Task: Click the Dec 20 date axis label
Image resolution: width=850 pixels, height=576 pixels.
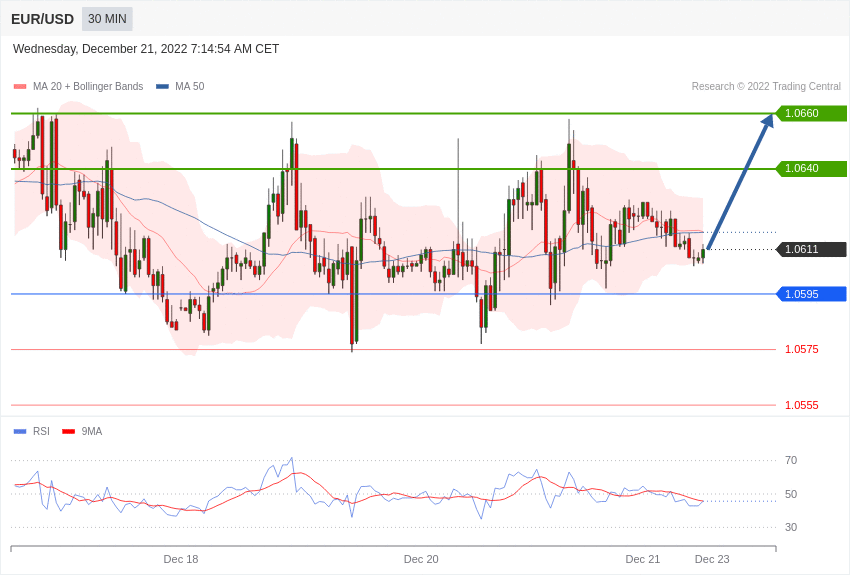Action: click(421, 559)
